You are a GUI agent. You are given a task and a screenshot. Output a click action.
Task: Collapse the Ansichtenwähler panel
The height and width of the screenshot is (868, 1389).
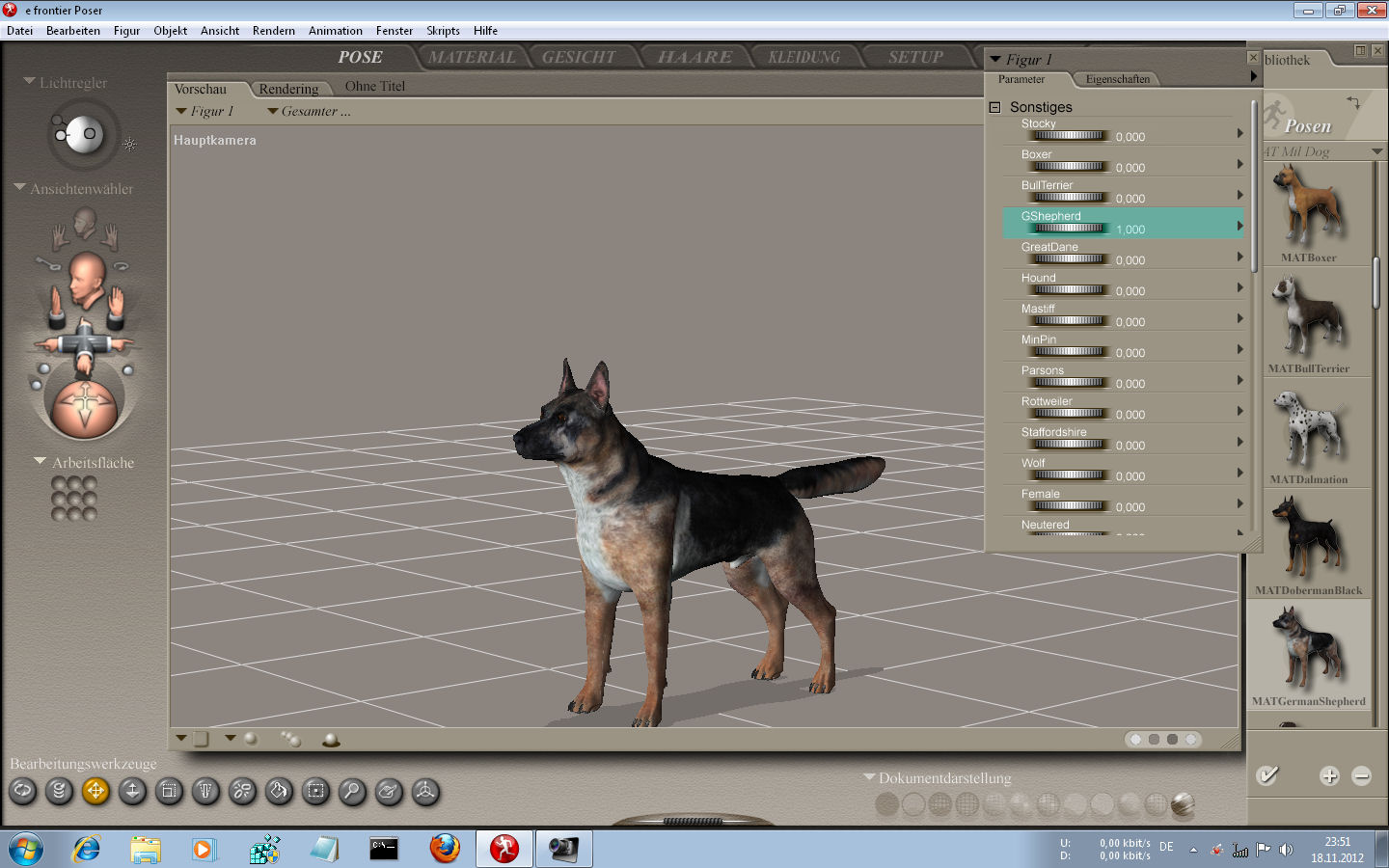click(x=19, y=188)
